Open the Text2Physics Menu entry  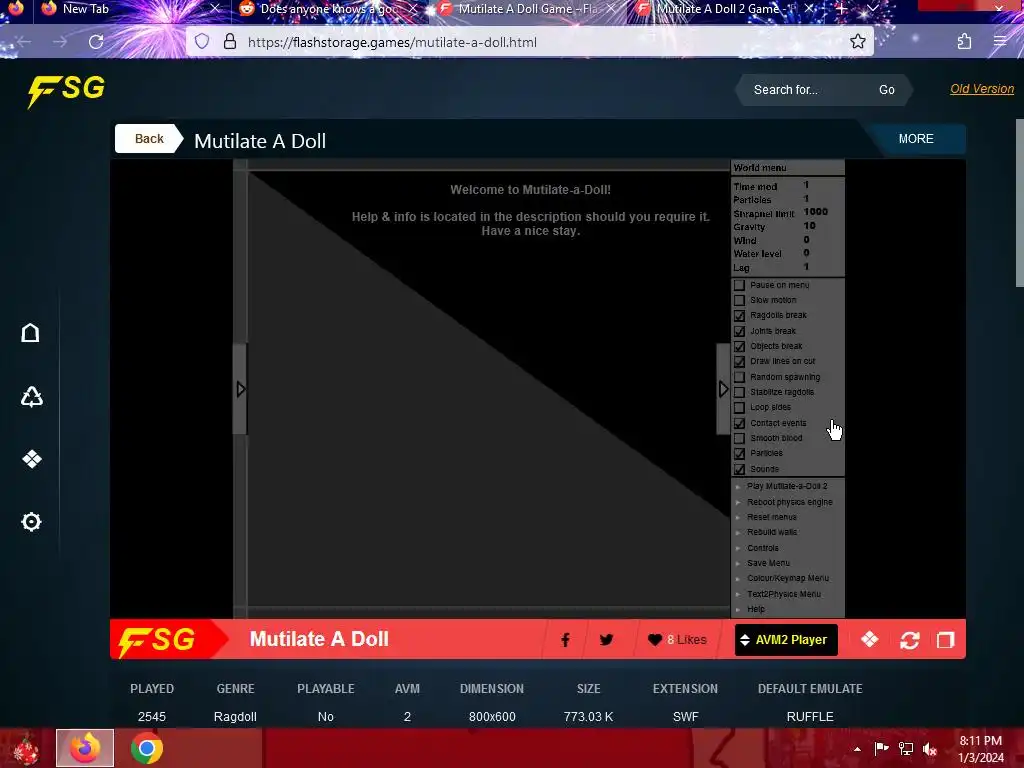point(784,594)
